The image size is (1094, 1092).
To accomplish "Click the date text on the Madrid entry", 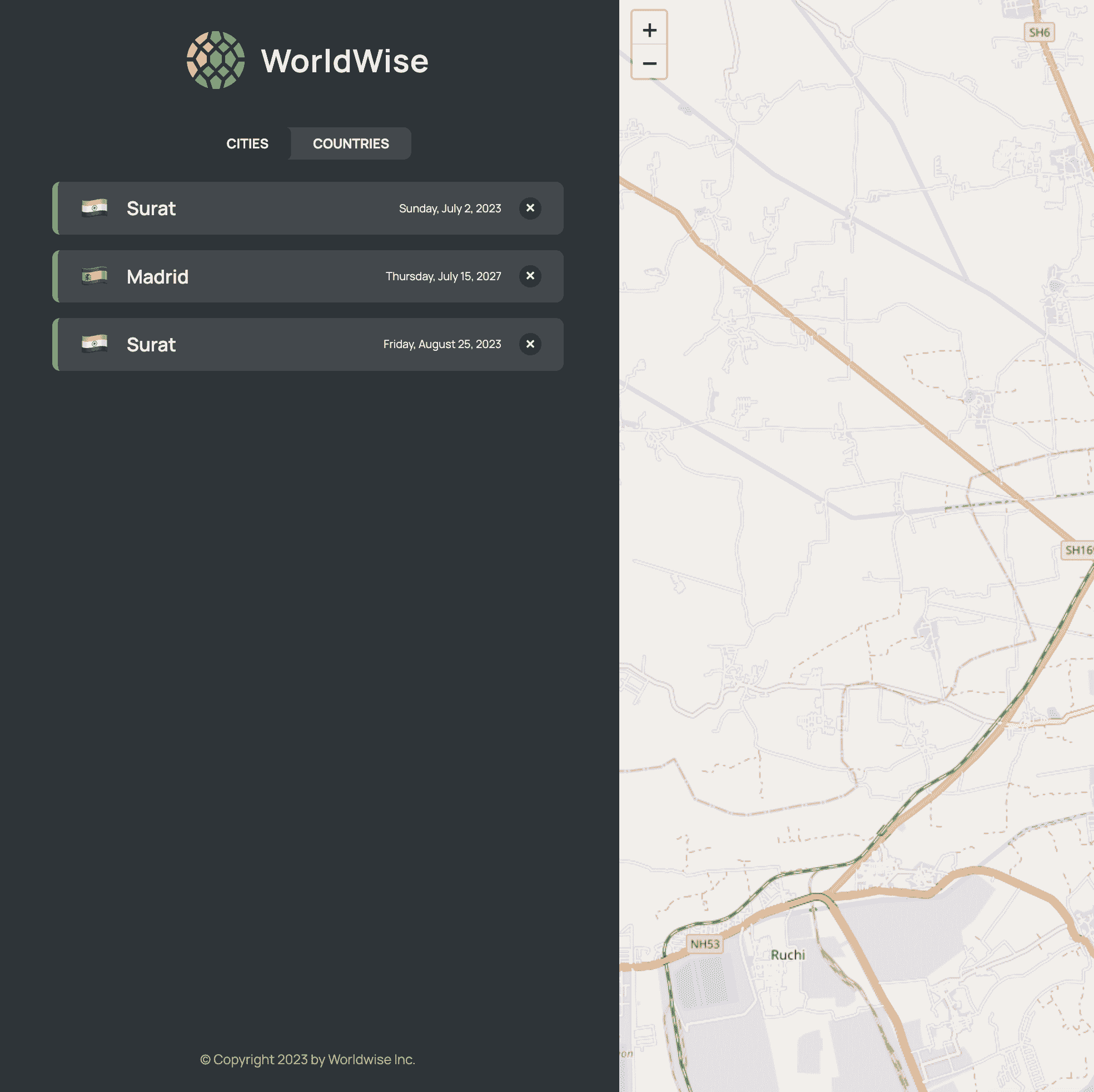I will (444, 276).
